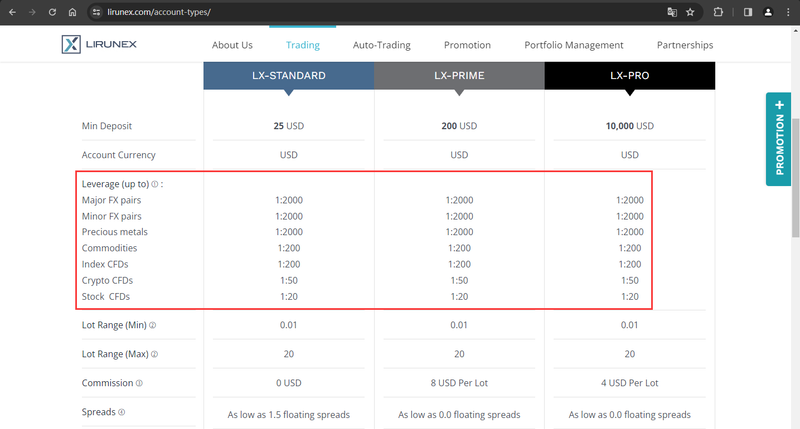Open the Promotion nav menu

(467, 45)
